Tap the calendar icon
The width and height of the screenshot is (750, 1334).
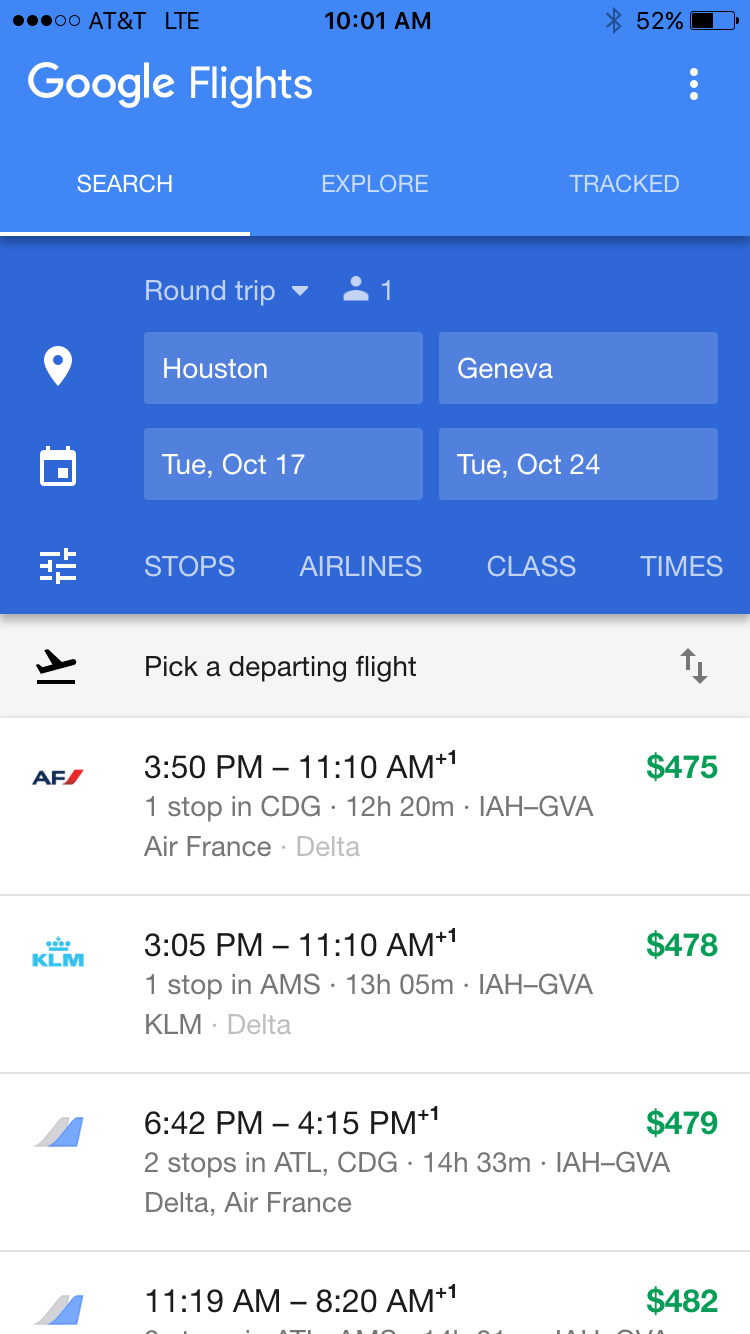[58, 466]
